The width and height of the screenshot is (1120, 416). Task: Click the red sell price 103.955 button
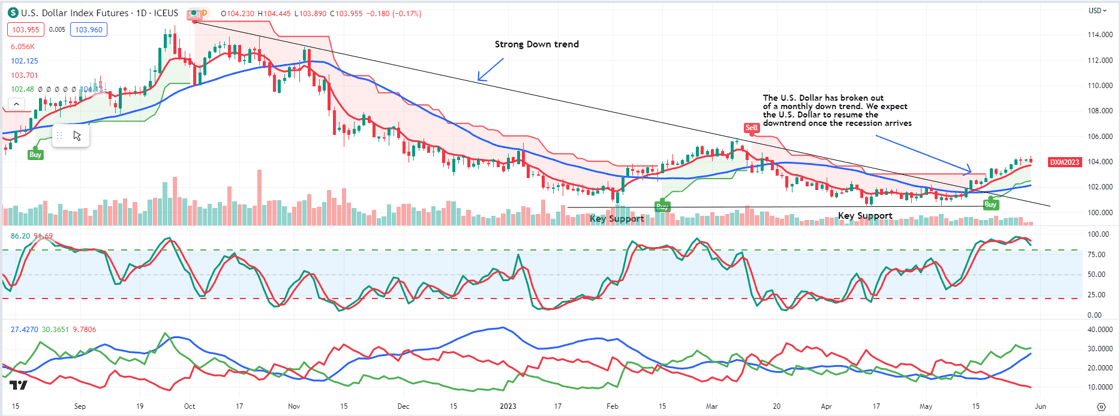25,30
